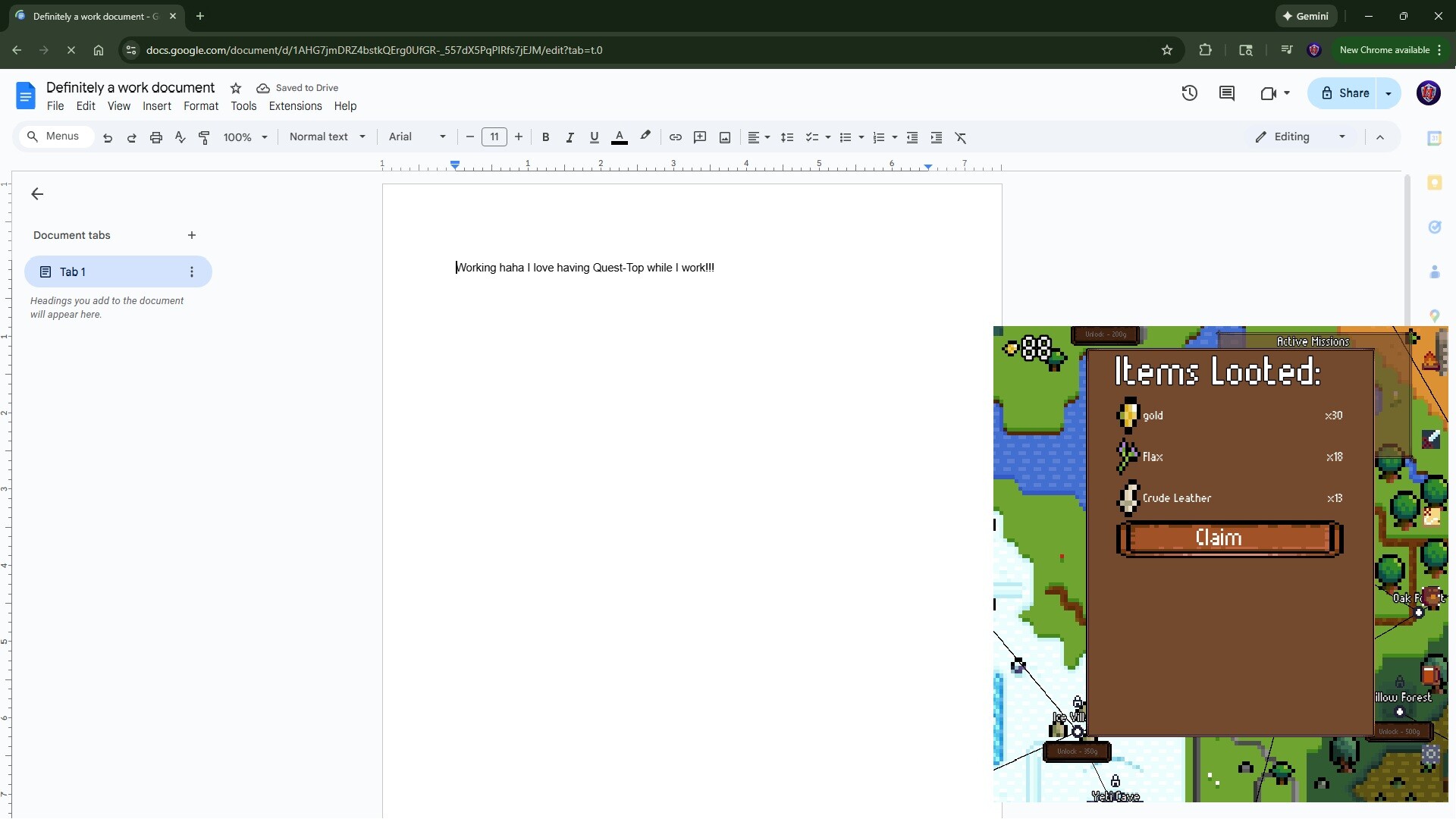Open the text color picker
This screenshot has width=1456, height=819.
620,137
